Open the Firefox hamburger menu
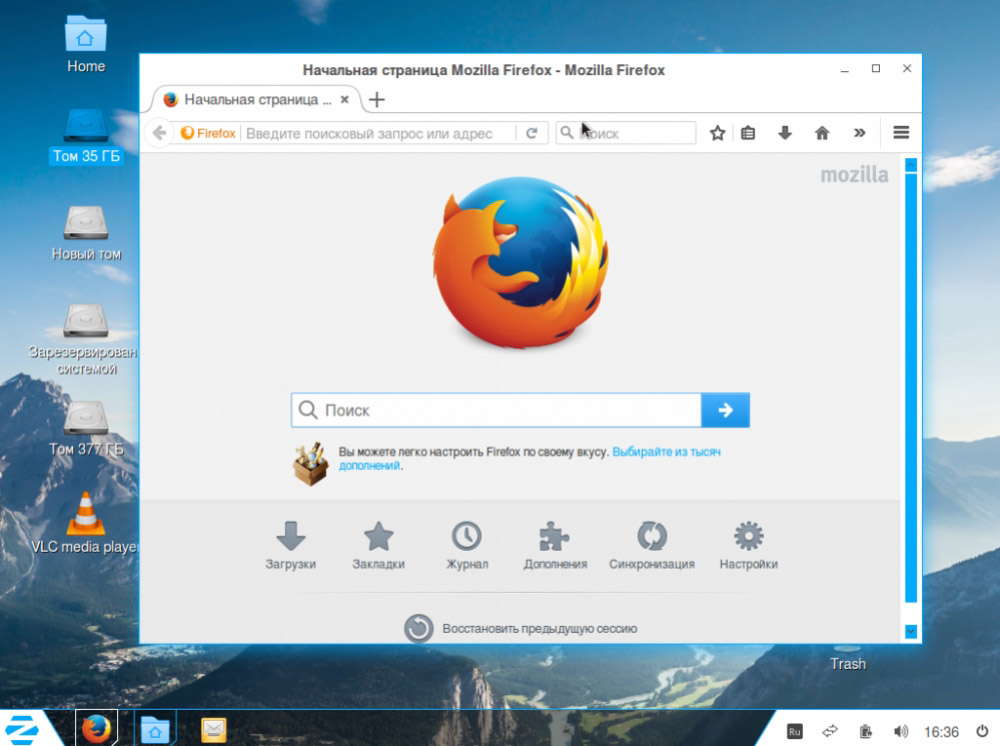 click(x=901, y=133)
